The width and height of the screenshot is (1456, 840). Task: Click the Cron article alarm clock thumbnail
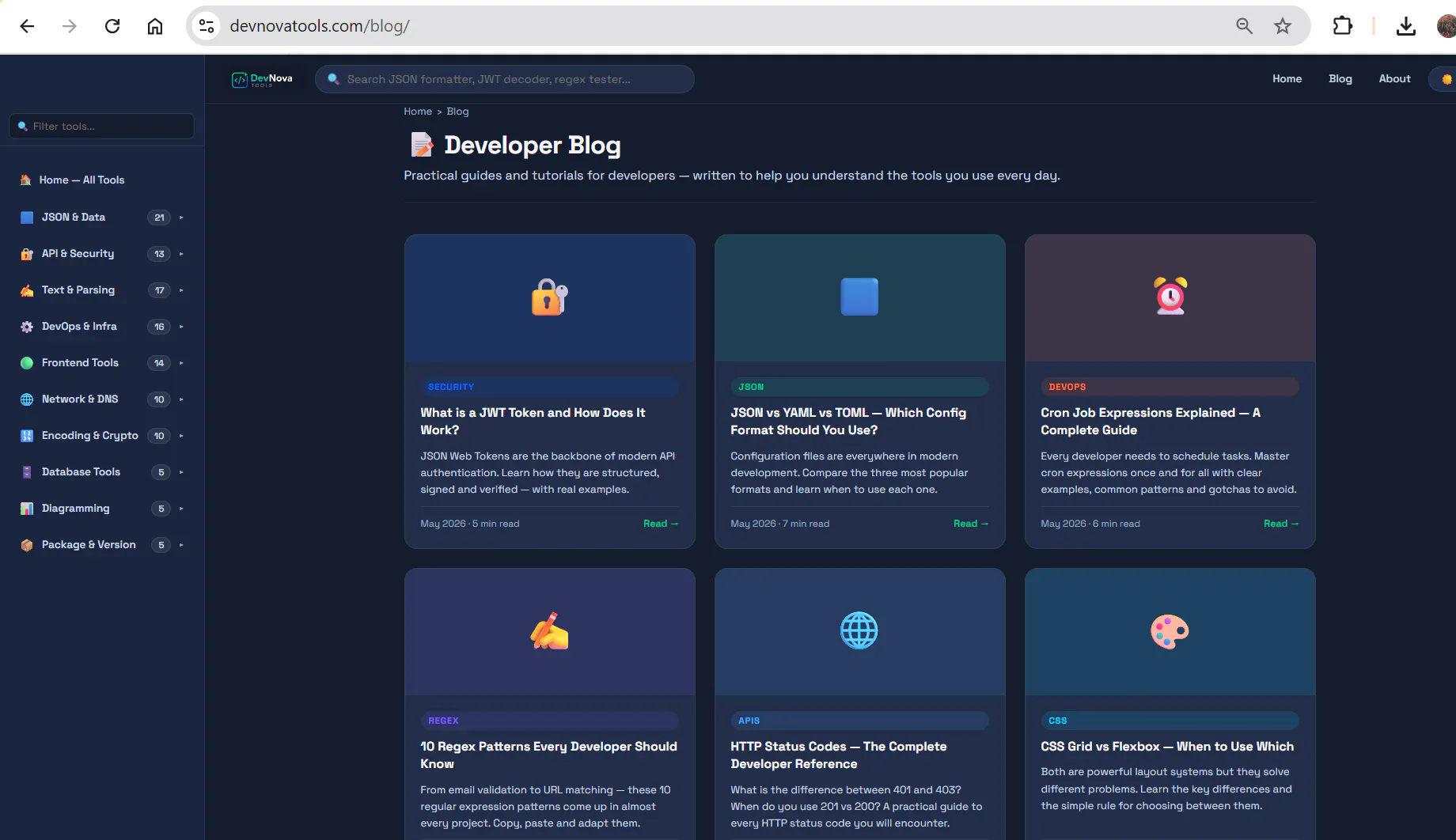tap(1170, 297)
